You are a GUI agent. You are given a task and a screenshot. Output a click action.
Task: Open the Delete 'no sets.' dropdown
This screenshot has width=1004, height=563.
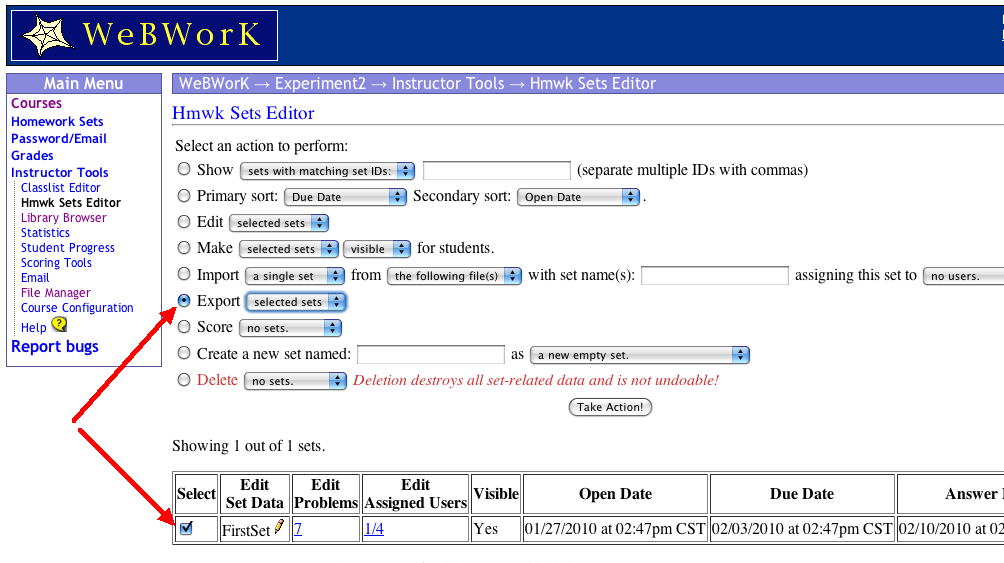click(x=295, y=381)
